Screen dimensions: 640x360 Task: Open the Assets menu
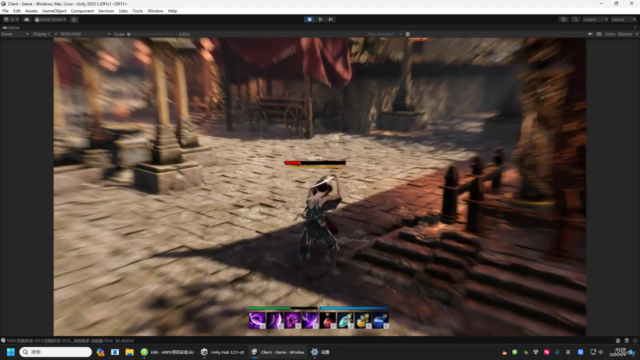tap(31, 11)
